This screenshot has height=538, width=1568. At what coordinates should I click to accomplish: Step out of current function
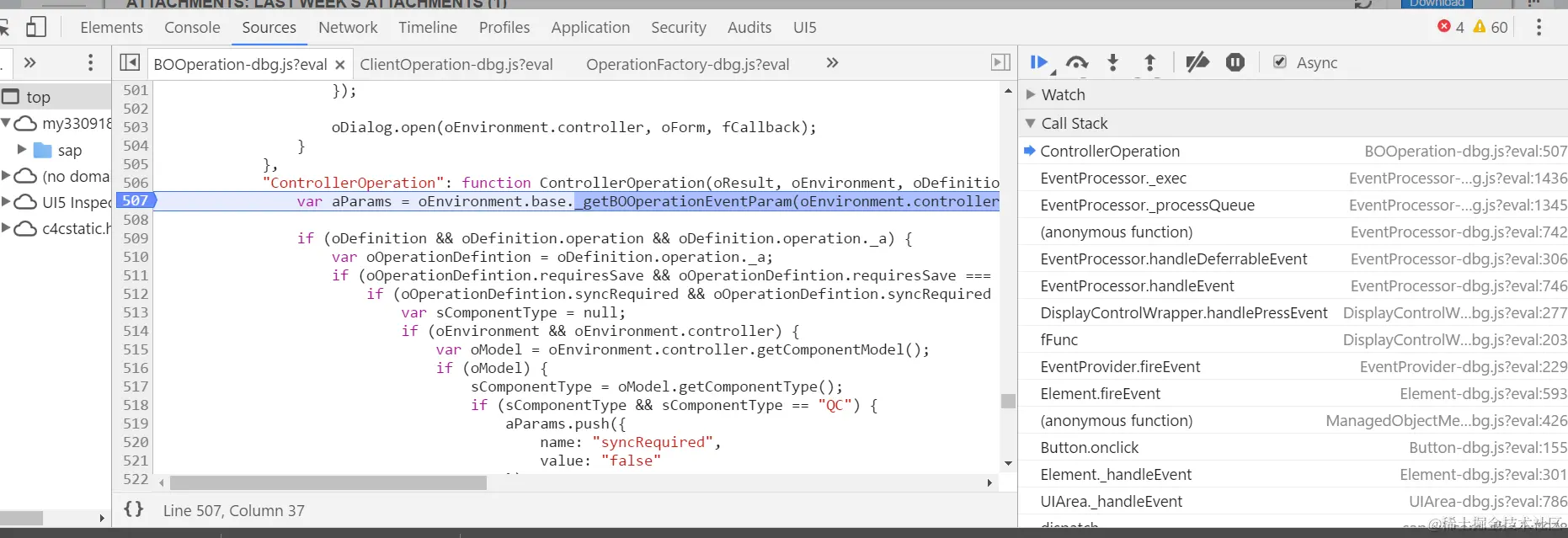[x=1149, y=62]
